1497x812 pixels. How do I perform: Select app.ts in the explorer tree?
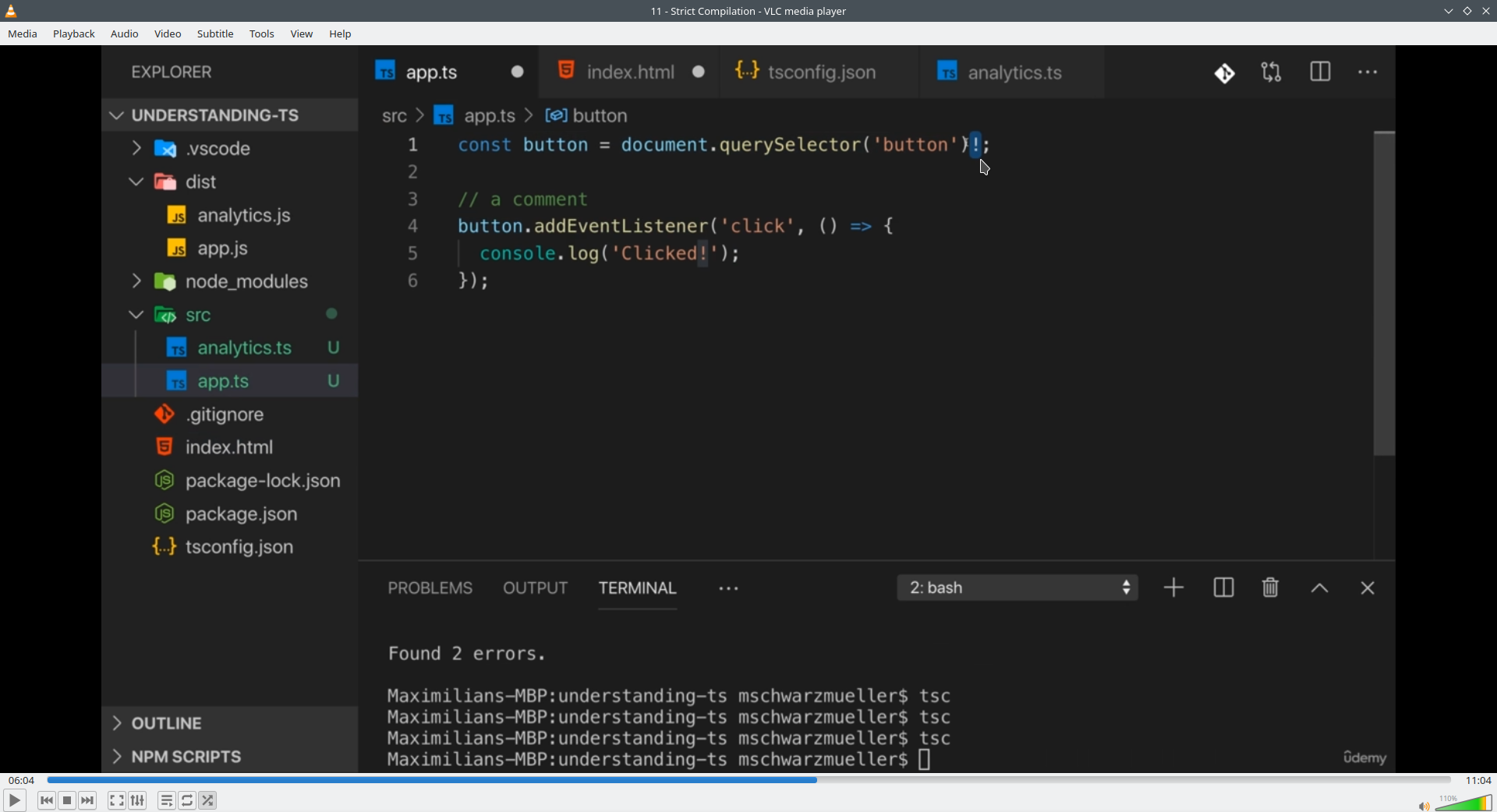click(230, 381)
